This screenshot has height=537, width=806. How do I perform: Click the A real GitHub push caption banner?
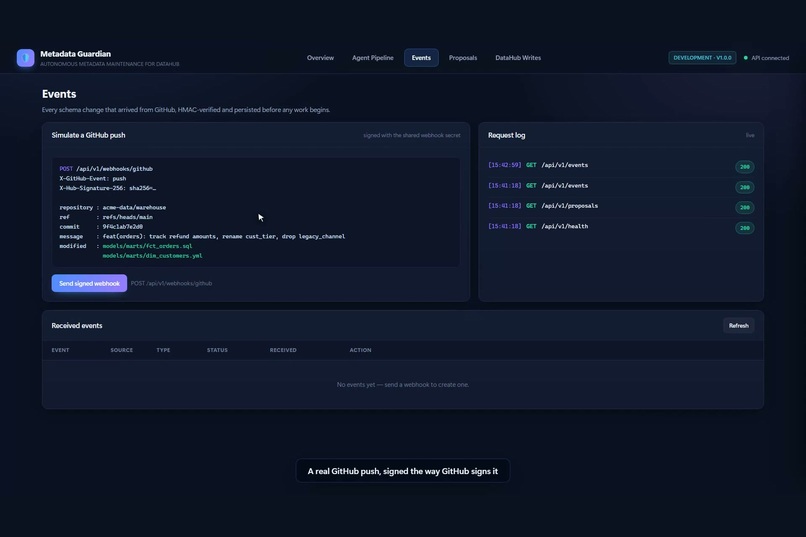tap(402, 471)
